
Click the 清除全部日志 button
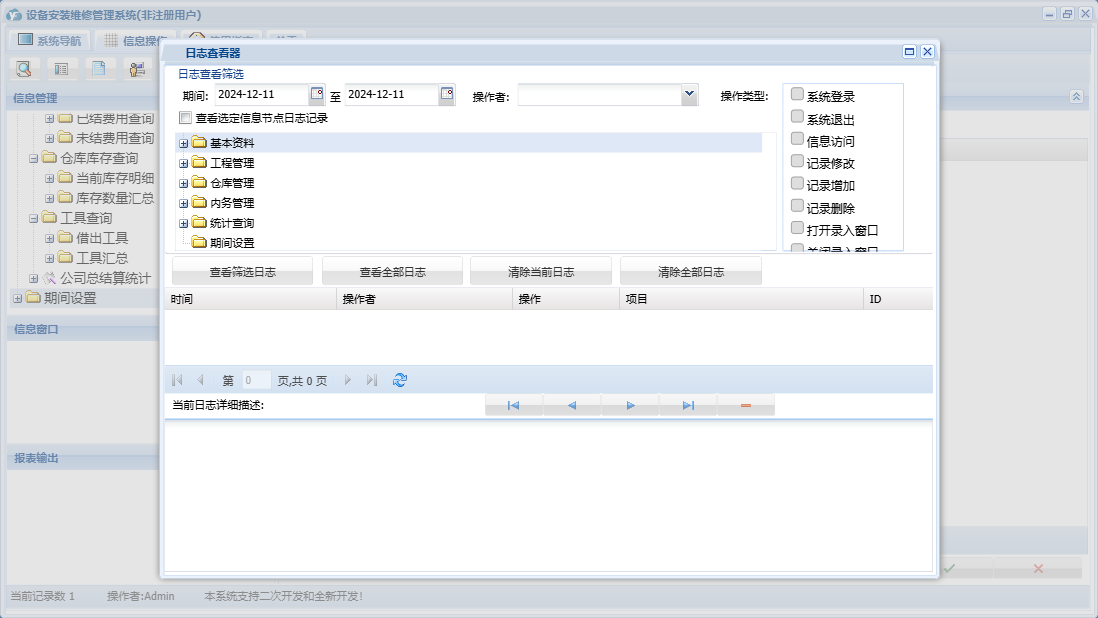[691, 272]
